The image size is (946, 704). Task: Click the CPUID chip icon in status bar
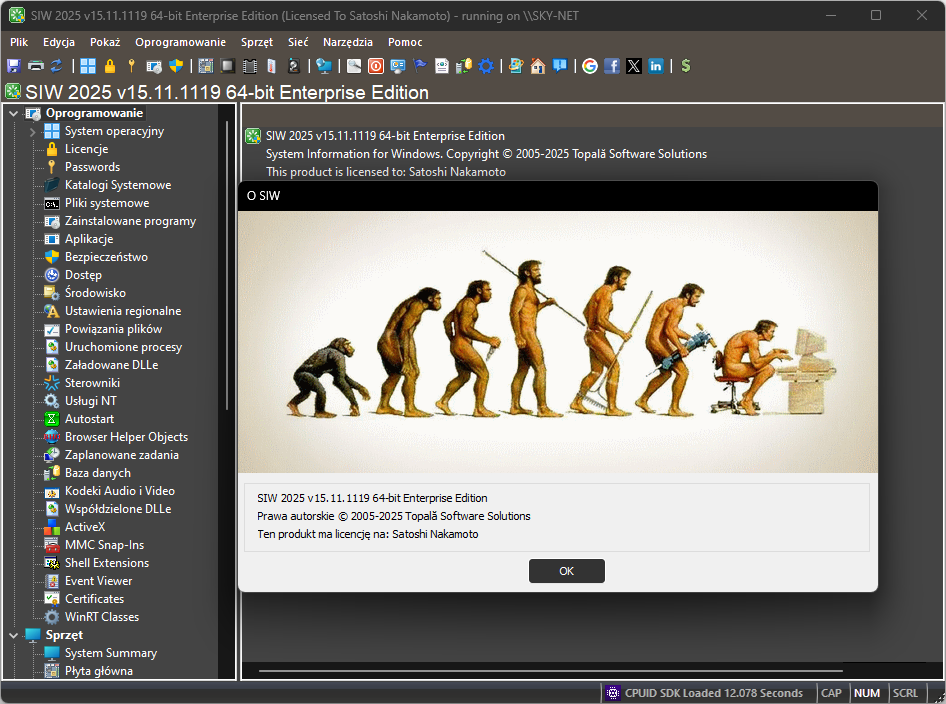coord(613,693)
